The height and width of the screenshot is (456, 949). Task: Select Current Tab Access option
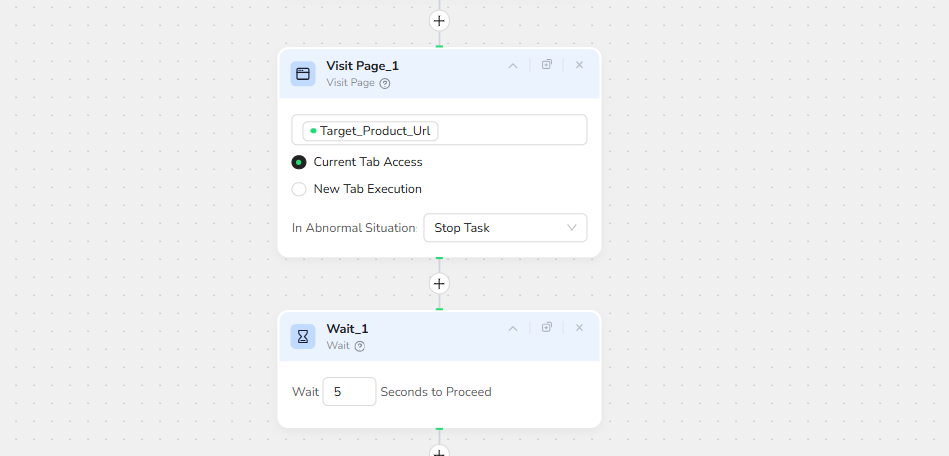[x=299, y=162]
